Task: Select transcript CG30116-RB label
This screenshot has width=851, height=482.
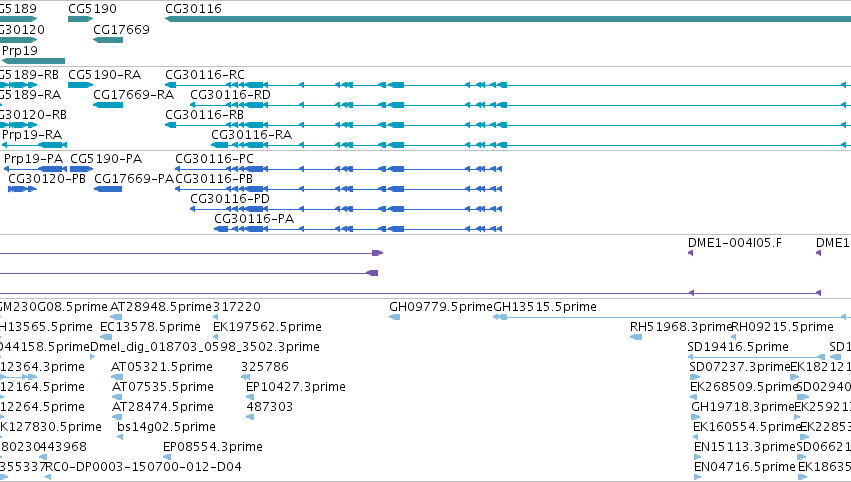Action: coord(204,115)
